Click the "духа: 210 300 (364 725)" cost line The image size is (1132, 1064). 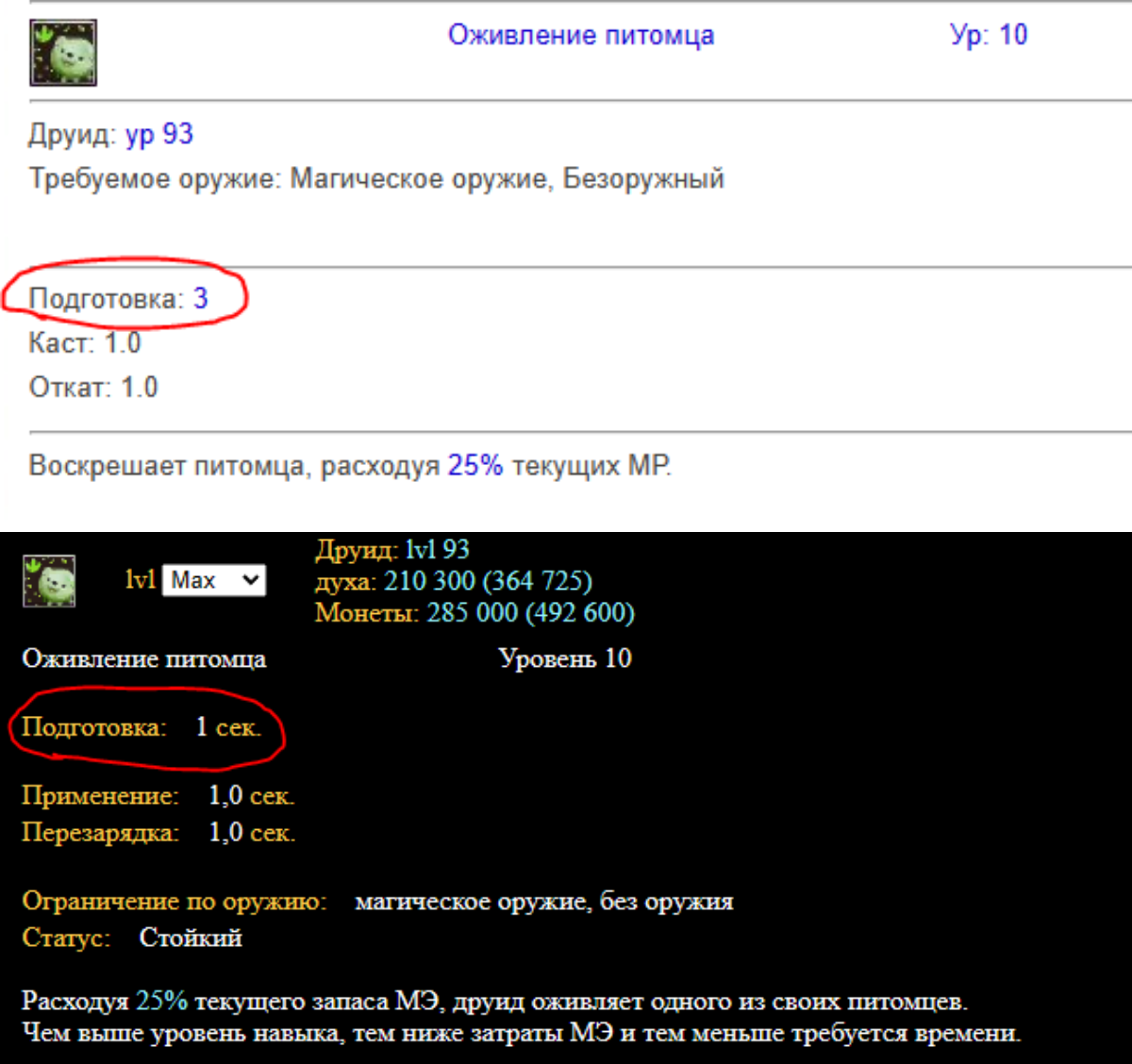453,581
